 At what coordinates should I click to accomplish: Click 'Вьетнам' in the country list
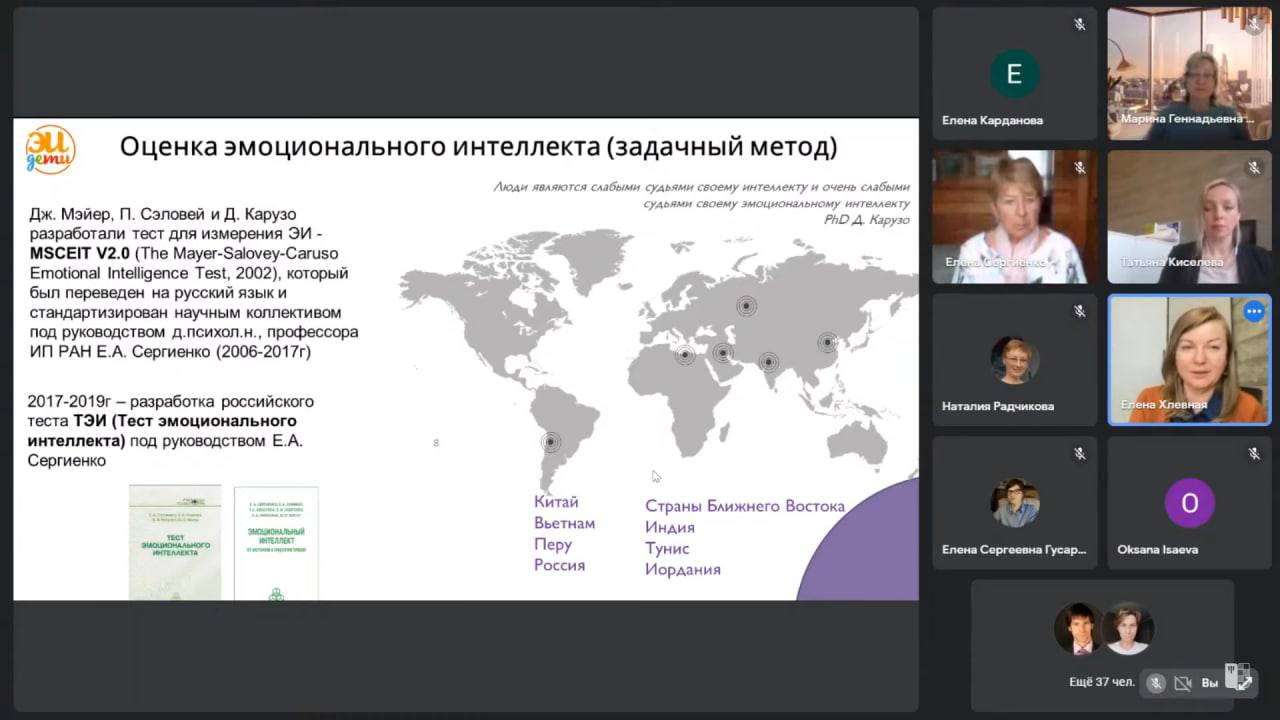pyautogui.click(x=564, y=523)
